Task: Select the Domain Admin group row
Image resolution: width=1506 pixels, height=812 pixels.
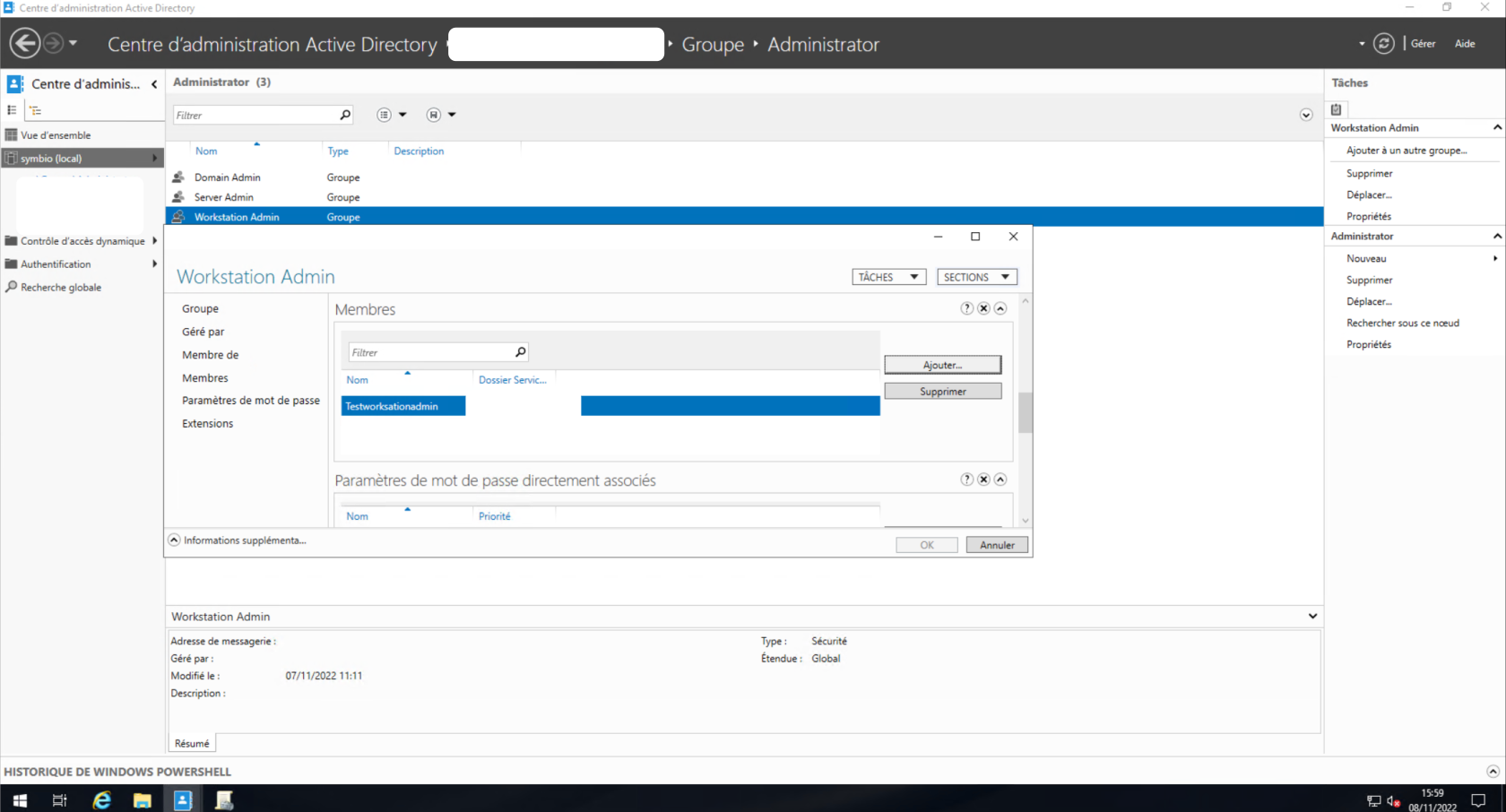Action: (x=744, y=177)
